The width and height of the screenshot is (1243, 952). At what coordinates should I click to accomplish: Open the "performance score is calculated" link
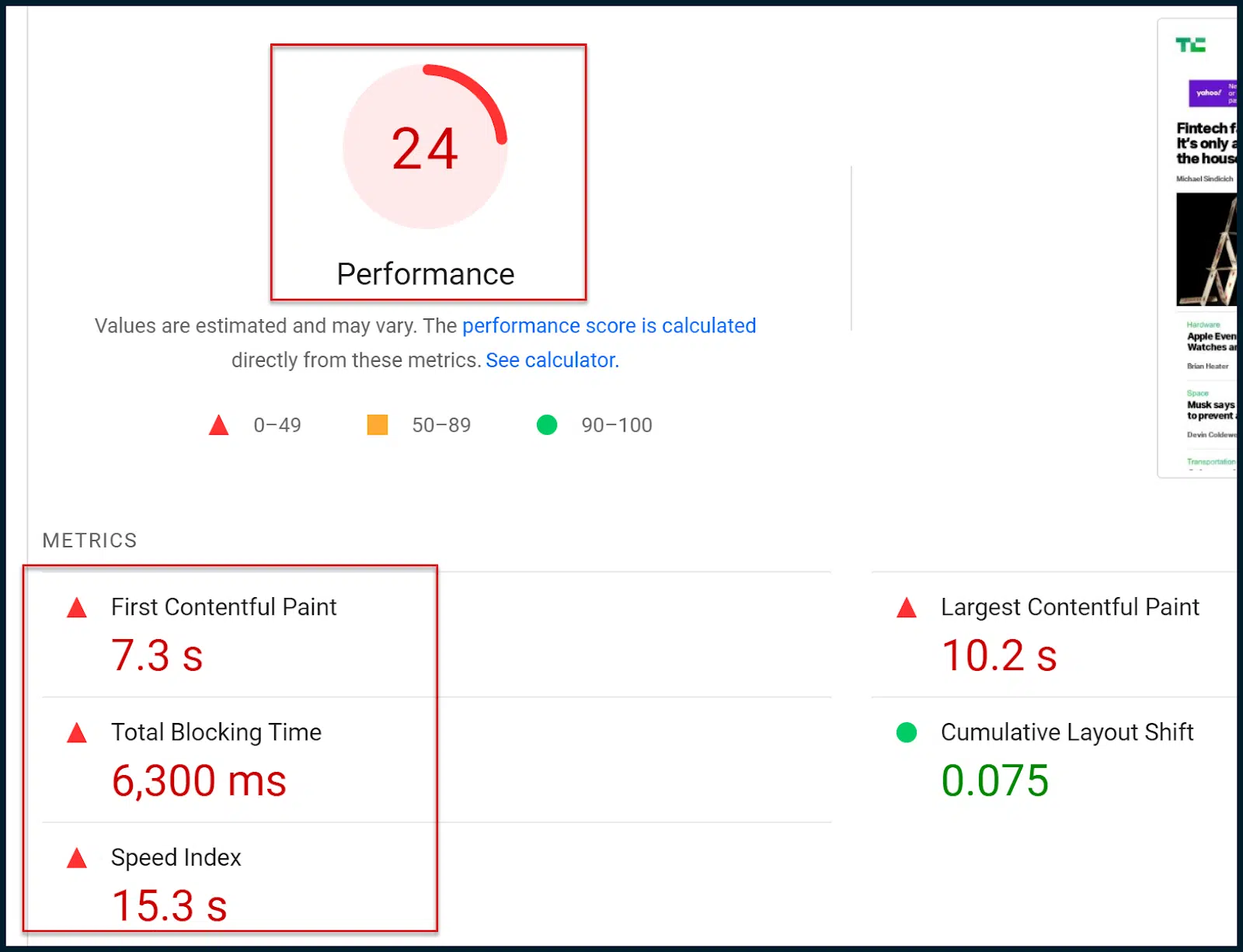click(609, 325)
